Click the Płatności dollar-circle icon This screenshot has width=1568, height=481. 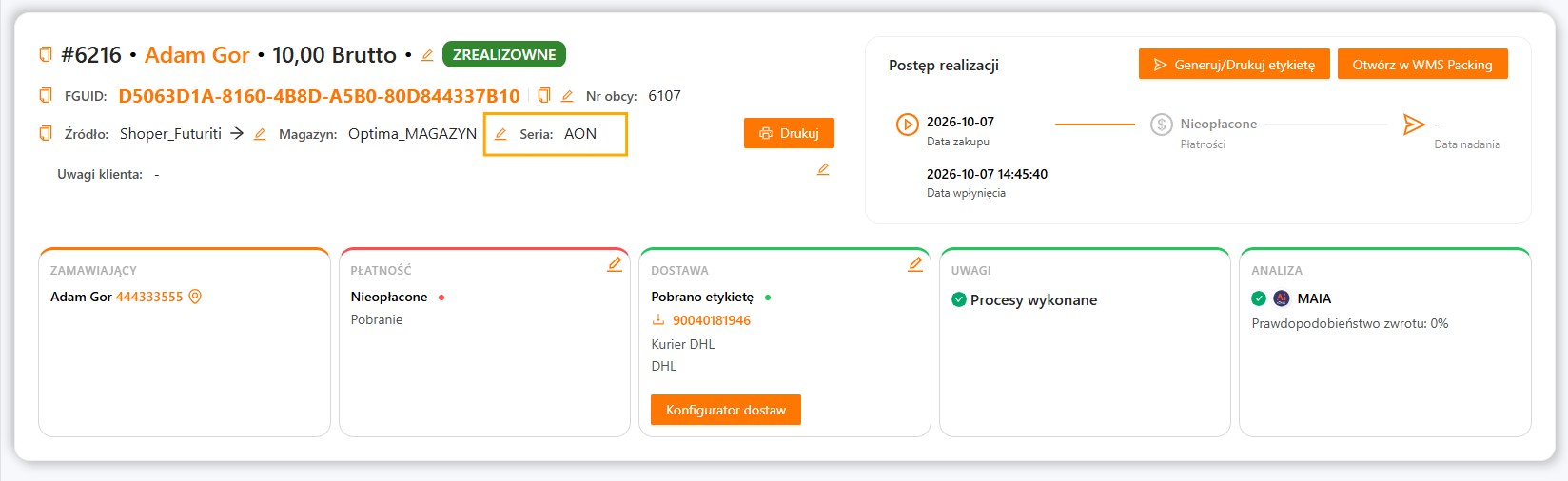1161,125
